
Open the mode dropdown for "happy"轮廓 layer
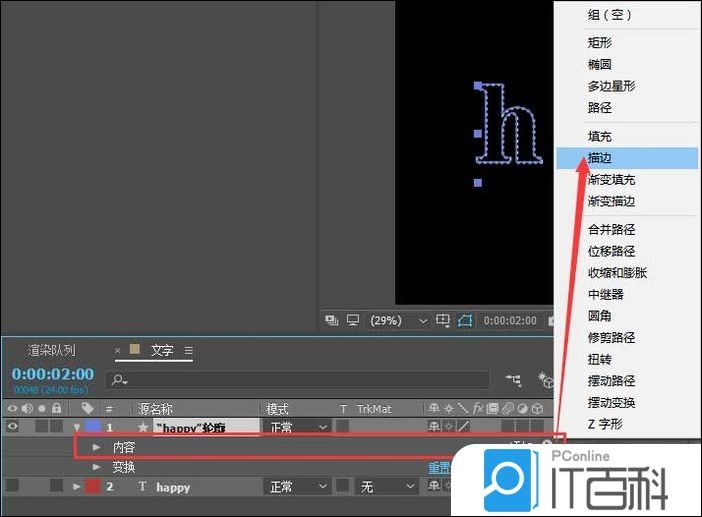(x=296, y=427)
